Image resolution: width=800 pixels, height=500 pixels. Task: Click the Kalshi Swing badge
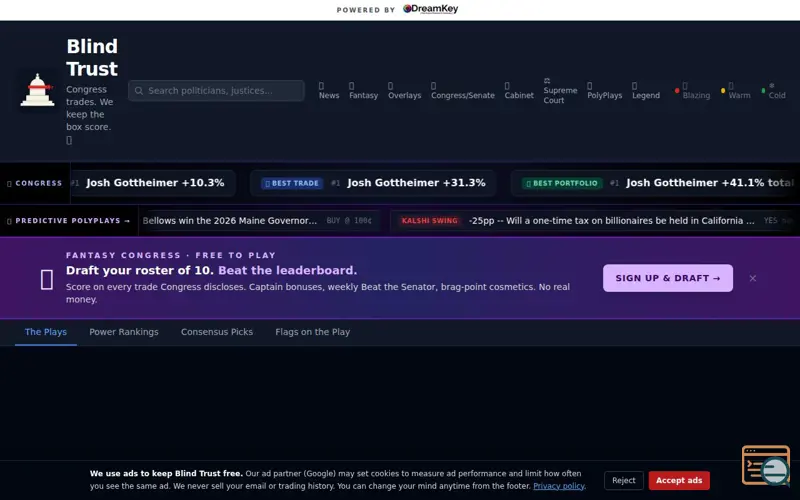click(x=430, y=221)
